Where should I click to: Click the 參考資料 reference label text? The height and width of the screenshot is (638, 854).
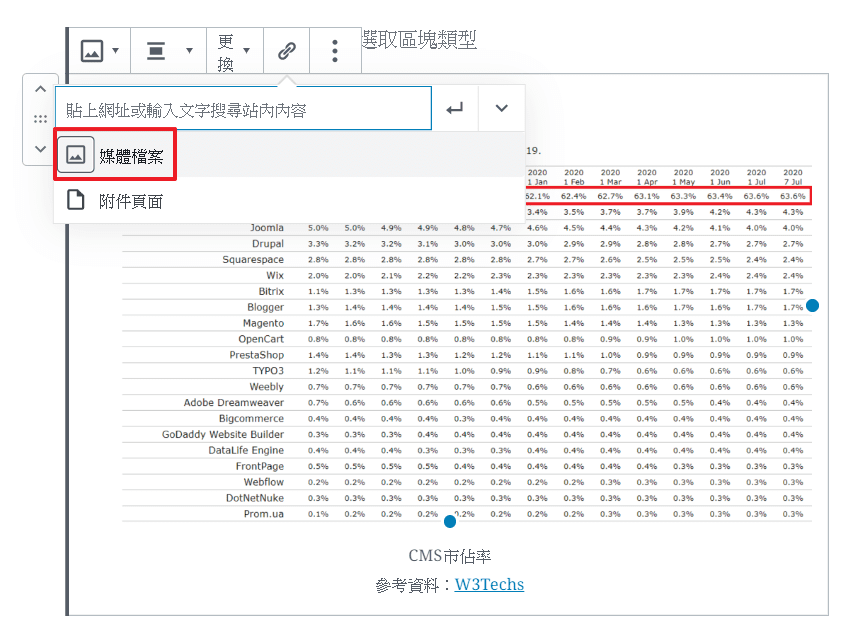click(407, 585)
